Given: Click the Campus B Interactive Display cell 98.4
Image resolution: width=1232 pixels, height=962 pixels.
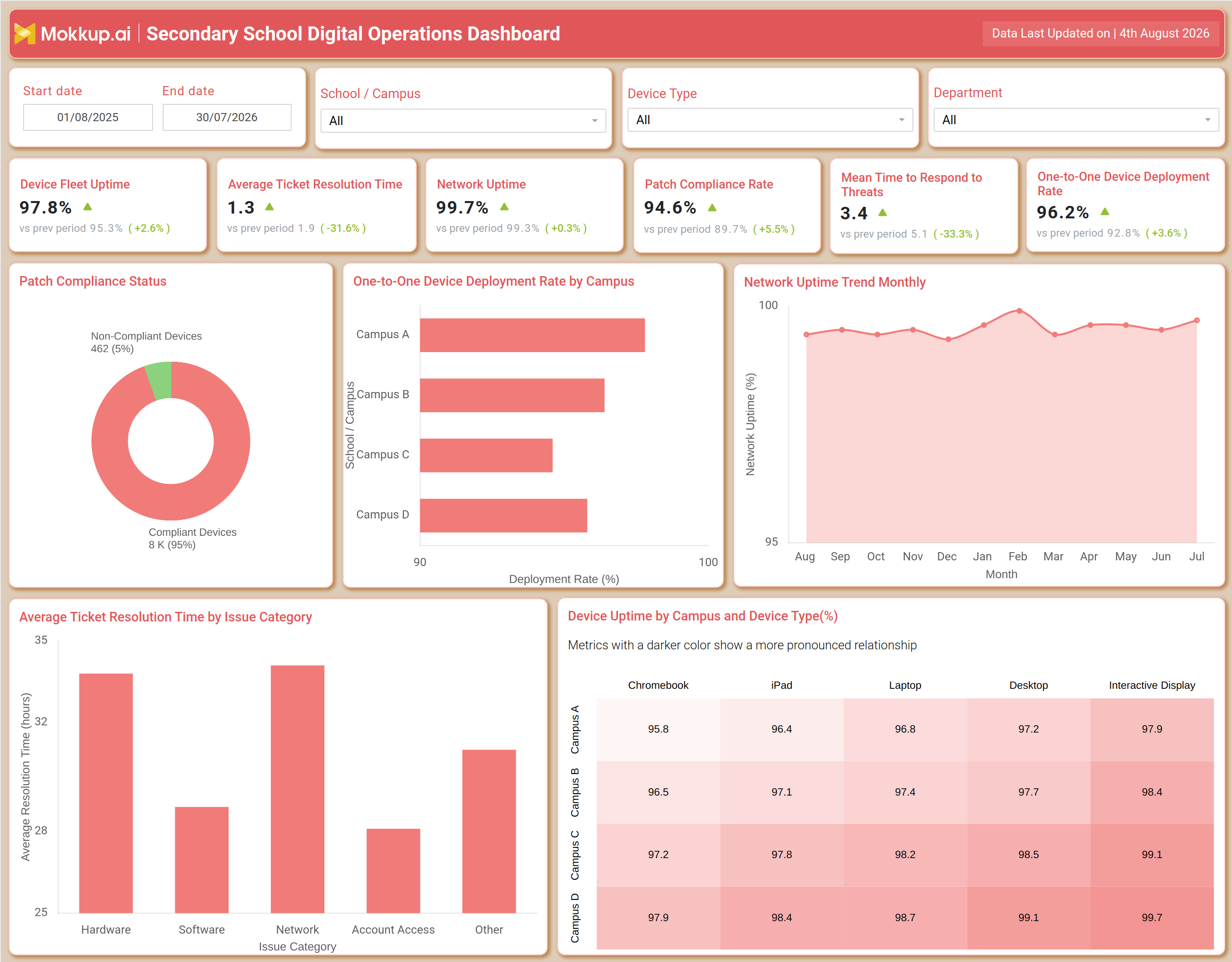Looking at the screenshot, I should [1152, 792].
